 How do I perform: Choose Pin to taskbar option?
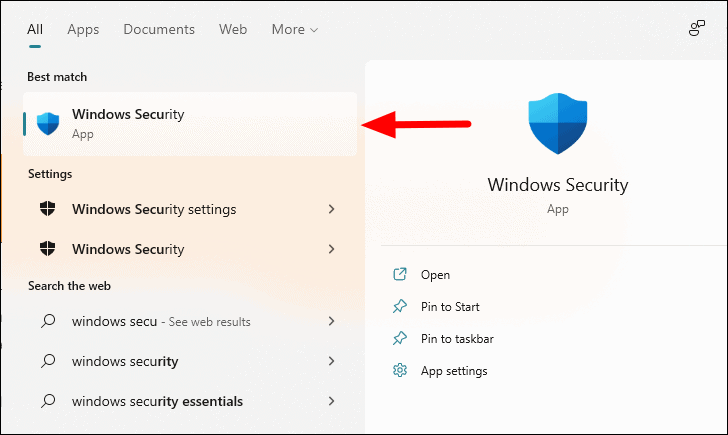pos(457,338)
